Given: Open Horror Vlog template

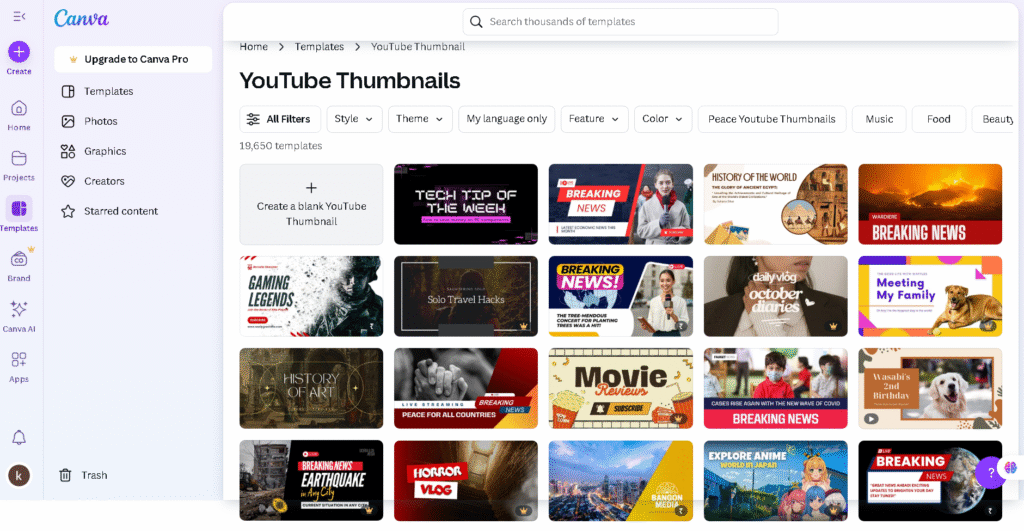Looking at the screenshot, I should point(466,481).
